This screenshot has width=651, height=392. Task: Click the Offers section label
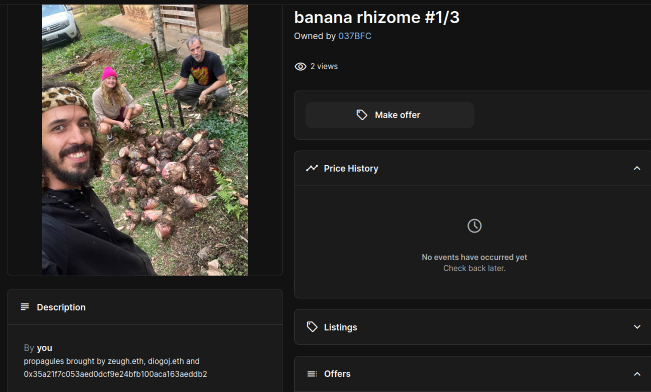click(x=337, y=374)
